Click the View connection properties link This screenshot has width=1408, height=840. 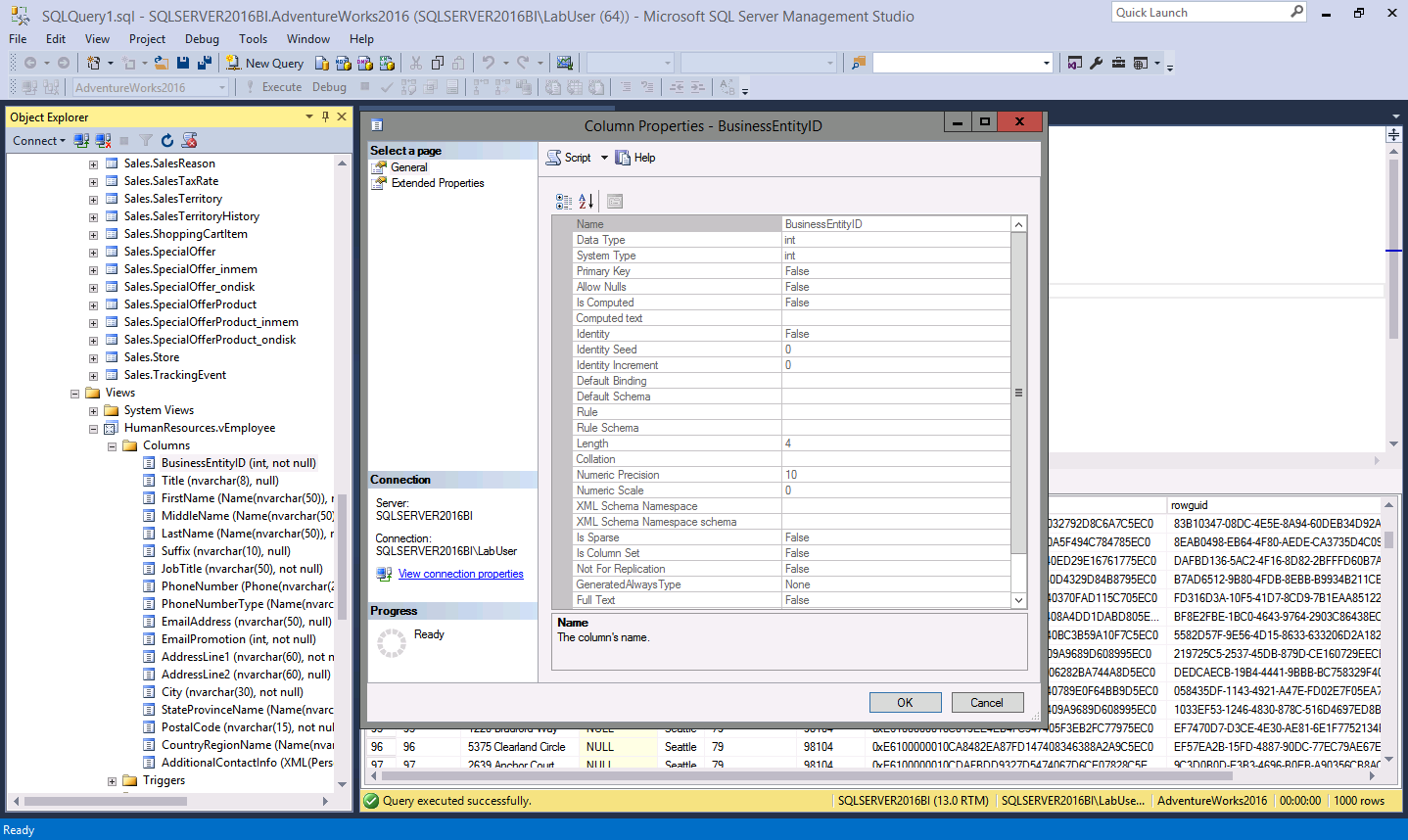[460, 574]
